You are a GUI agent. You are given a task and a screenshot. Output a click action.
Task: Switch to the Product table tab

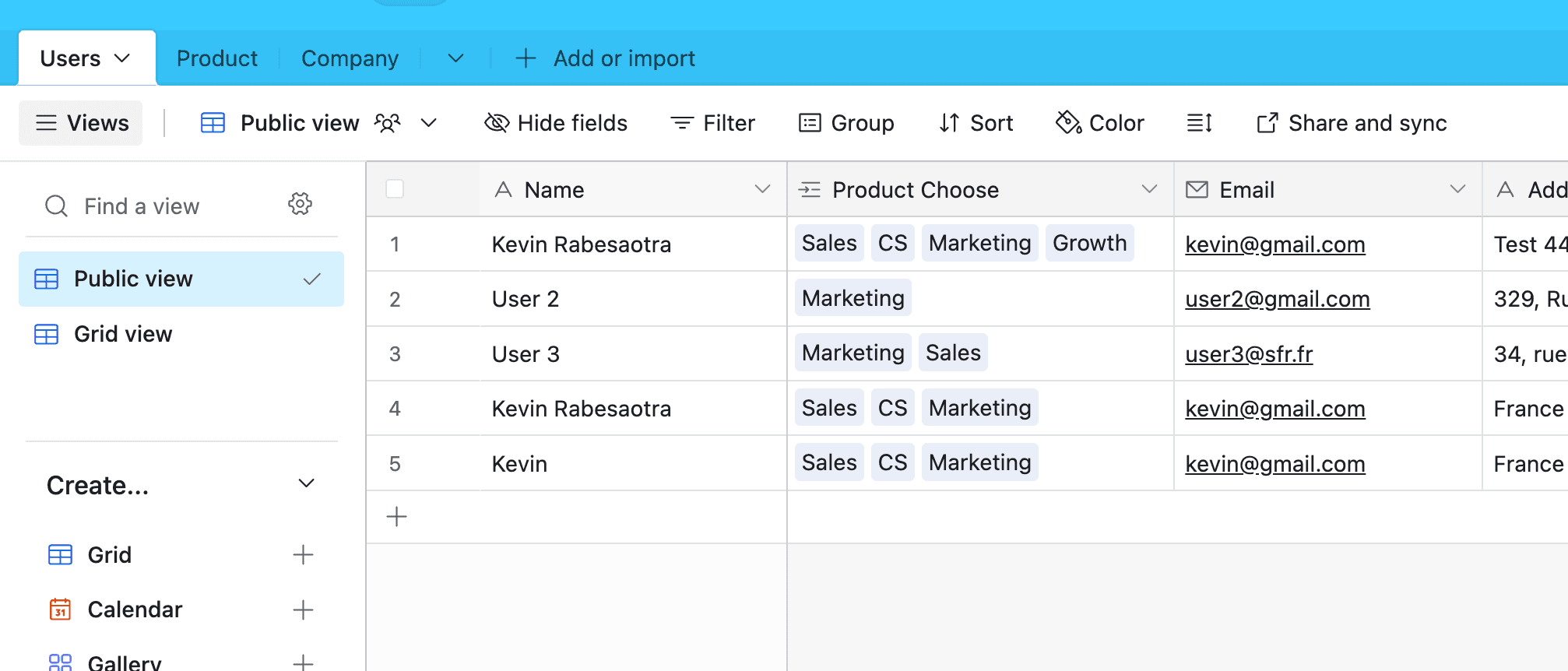pyautogui.click(x=217, y=58)
